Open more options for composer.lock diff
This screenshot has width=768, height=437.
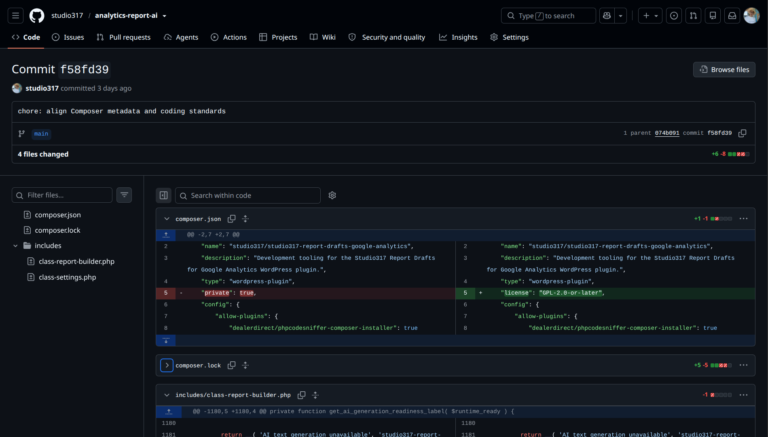click(744, 365)
